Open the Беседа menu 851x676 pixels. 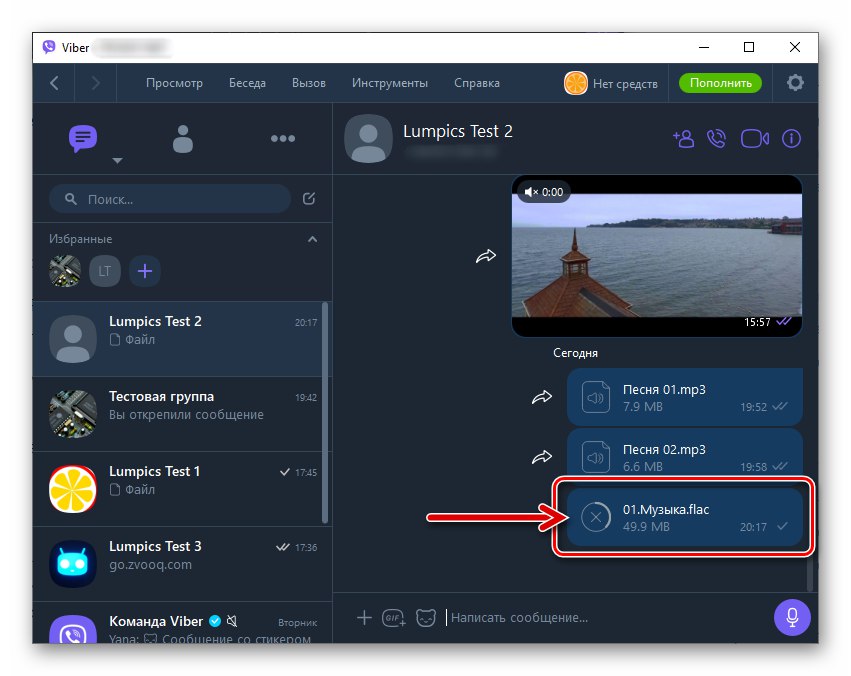pyautogui.click(x=247, y=83)
